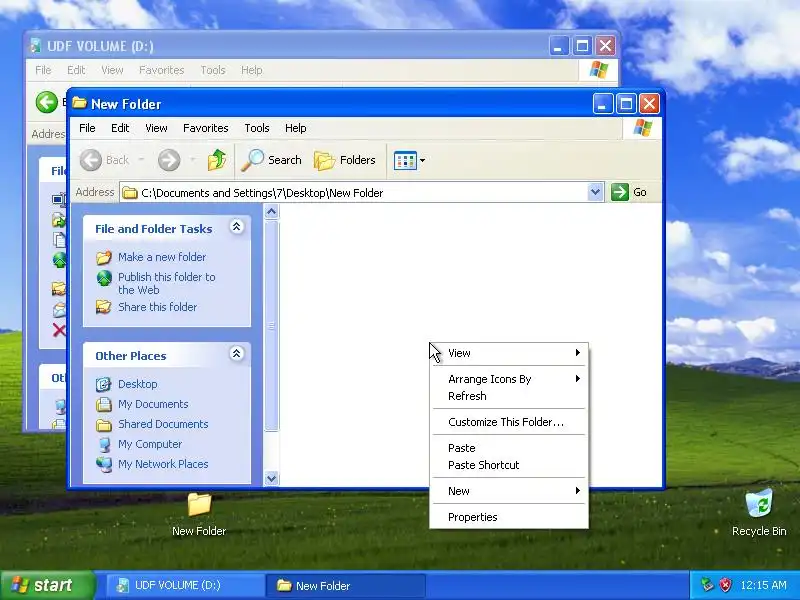
Task: Click the green Go arrow button
Action: [x=619, y=192]
